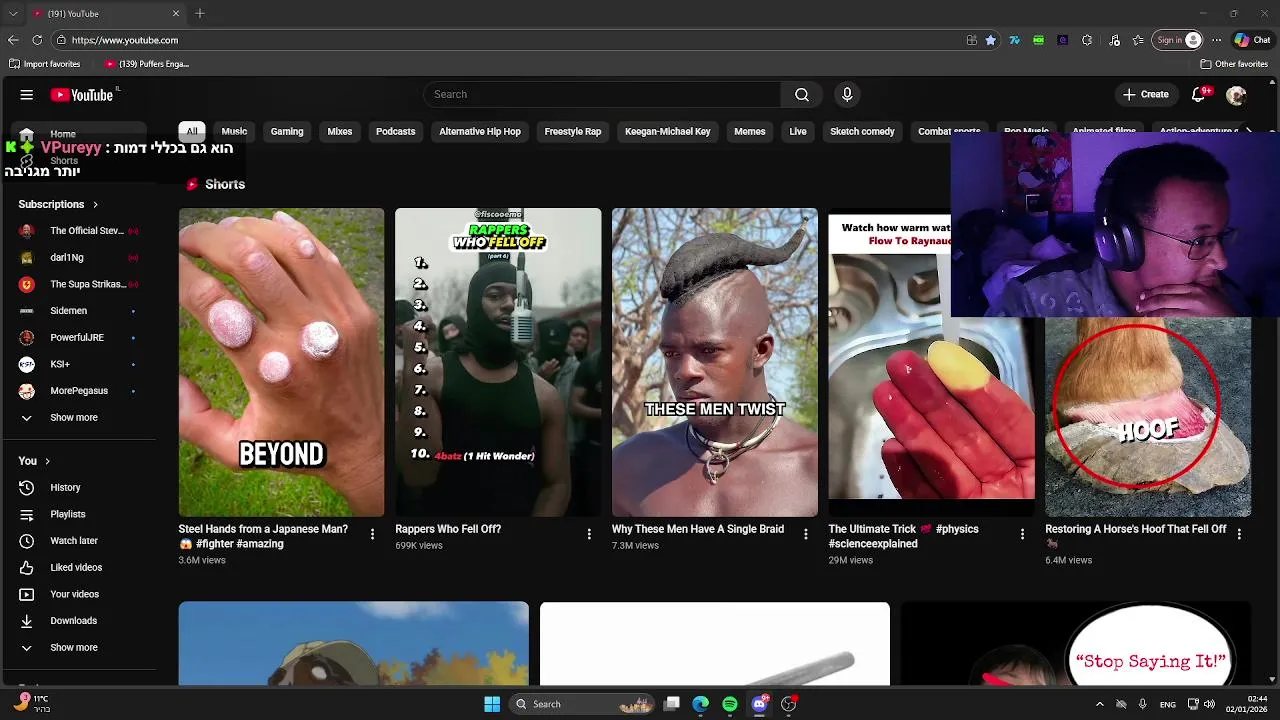Screen dimensions: 1280x720
Task: Open Copilot Chat button
Action: pyautogui.click(x=1253, y=40)
